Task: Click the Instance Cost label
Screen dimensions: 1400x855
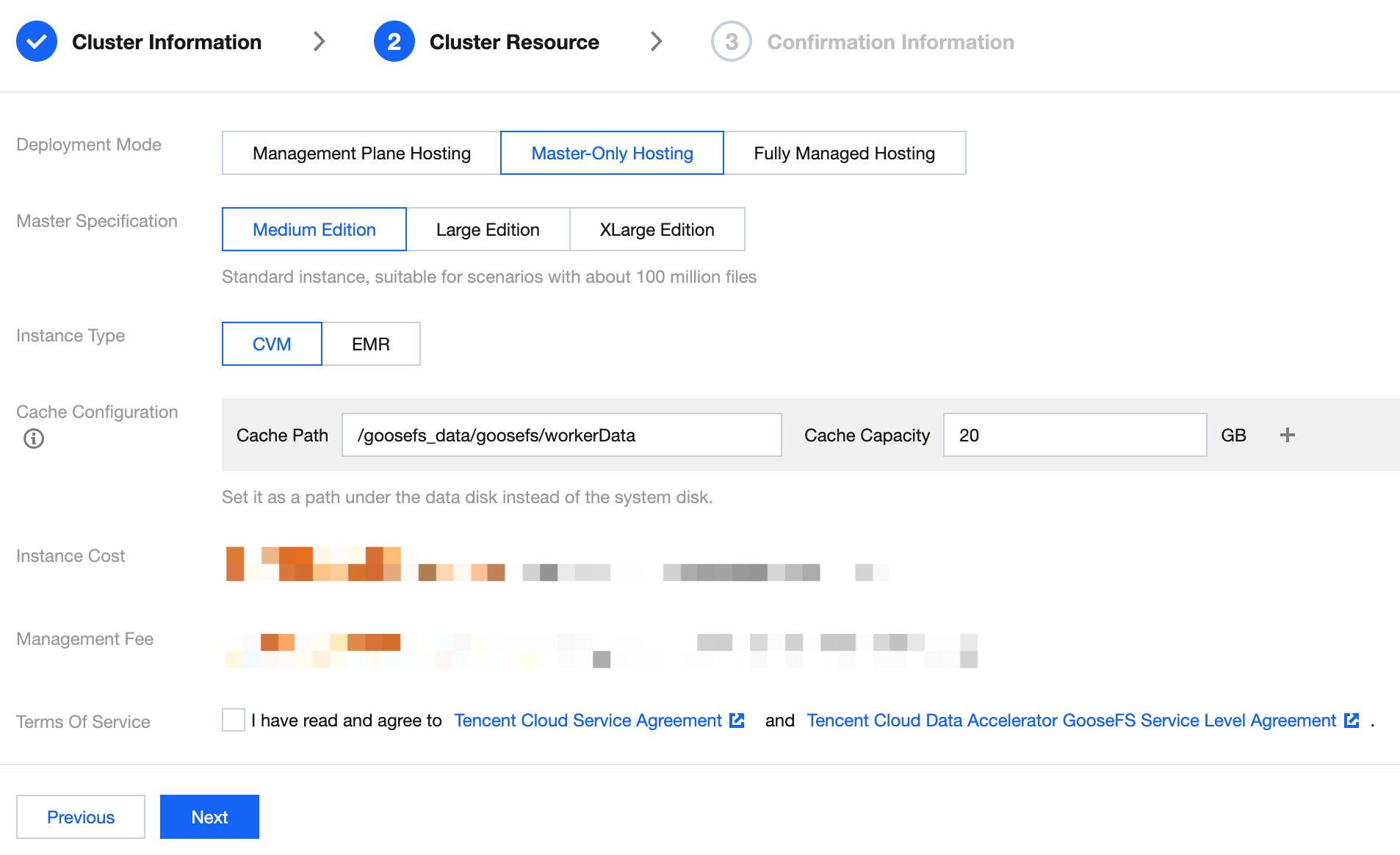Action: click(x=71, y=556)
